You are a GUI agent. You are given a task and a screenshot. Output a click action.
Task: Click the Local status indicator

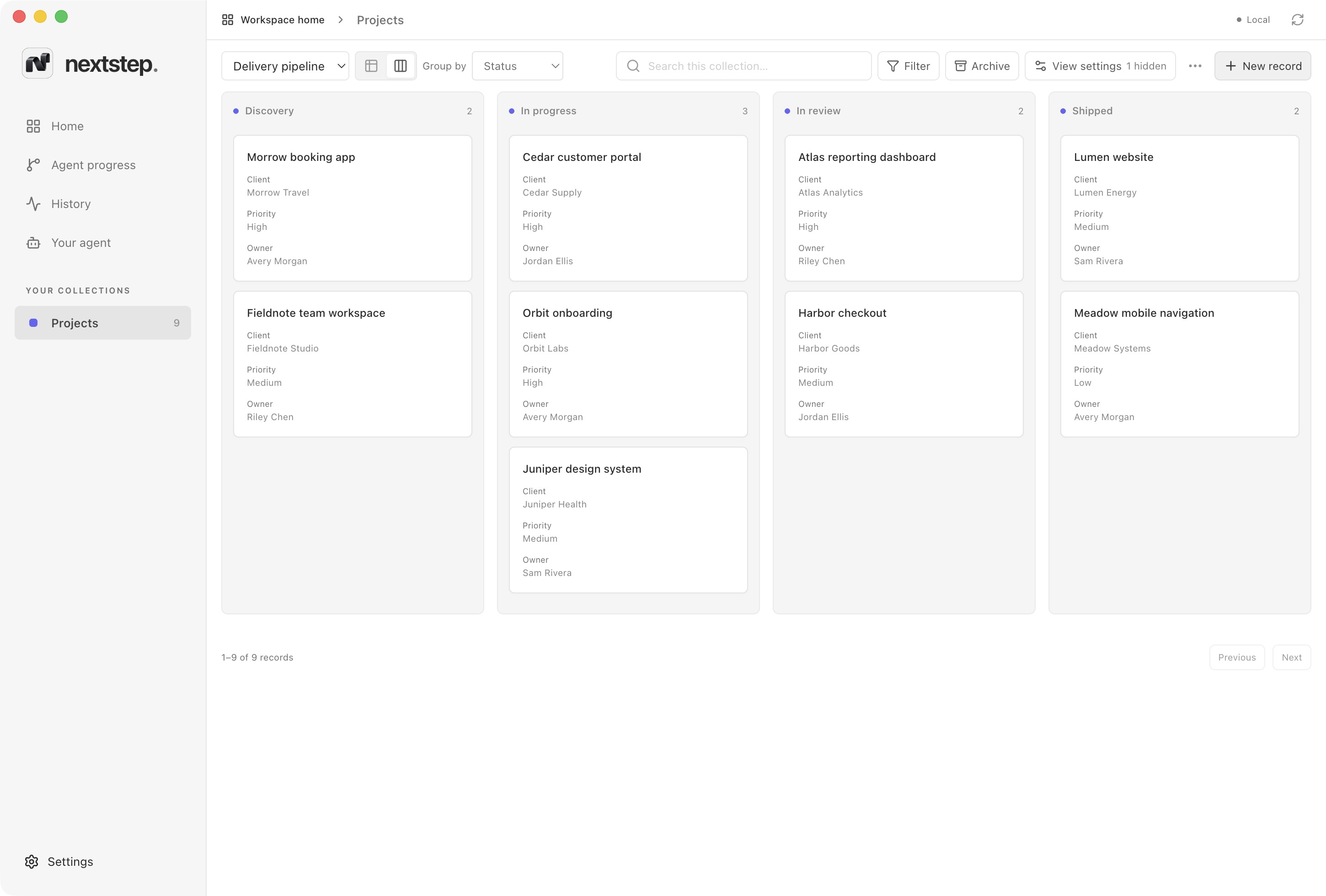click(x=1253, y=20)
